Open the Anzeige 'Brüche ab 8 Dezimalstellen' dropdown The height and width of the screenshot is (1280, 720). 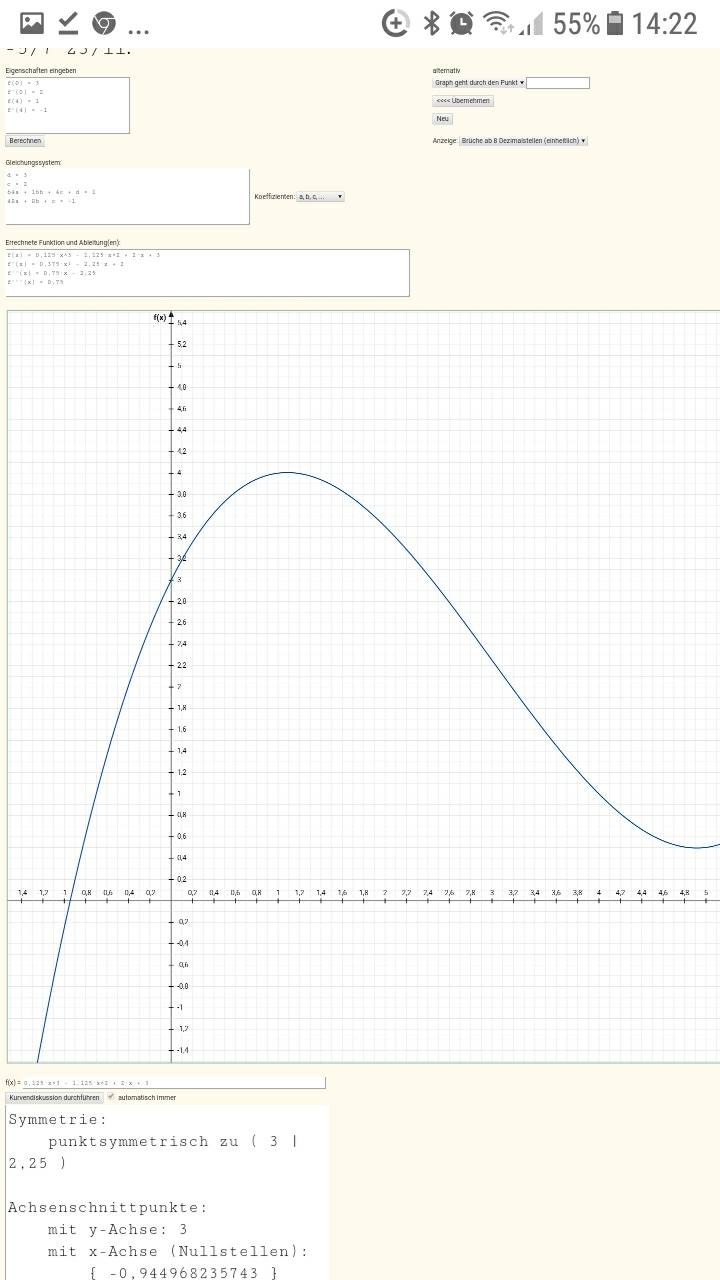click(524, 141)
